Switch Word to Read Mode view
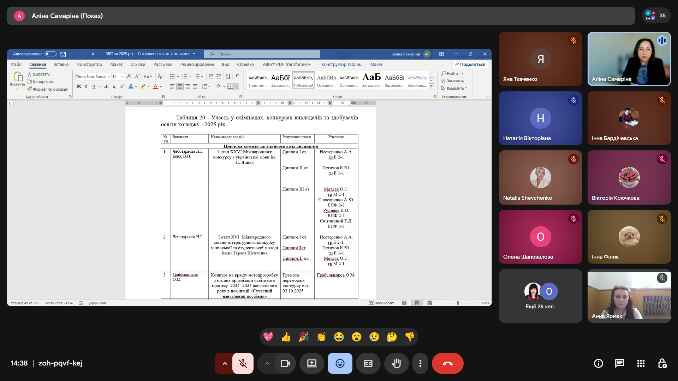The width and height of the screenshot is (678, 381). coord(404,303)
